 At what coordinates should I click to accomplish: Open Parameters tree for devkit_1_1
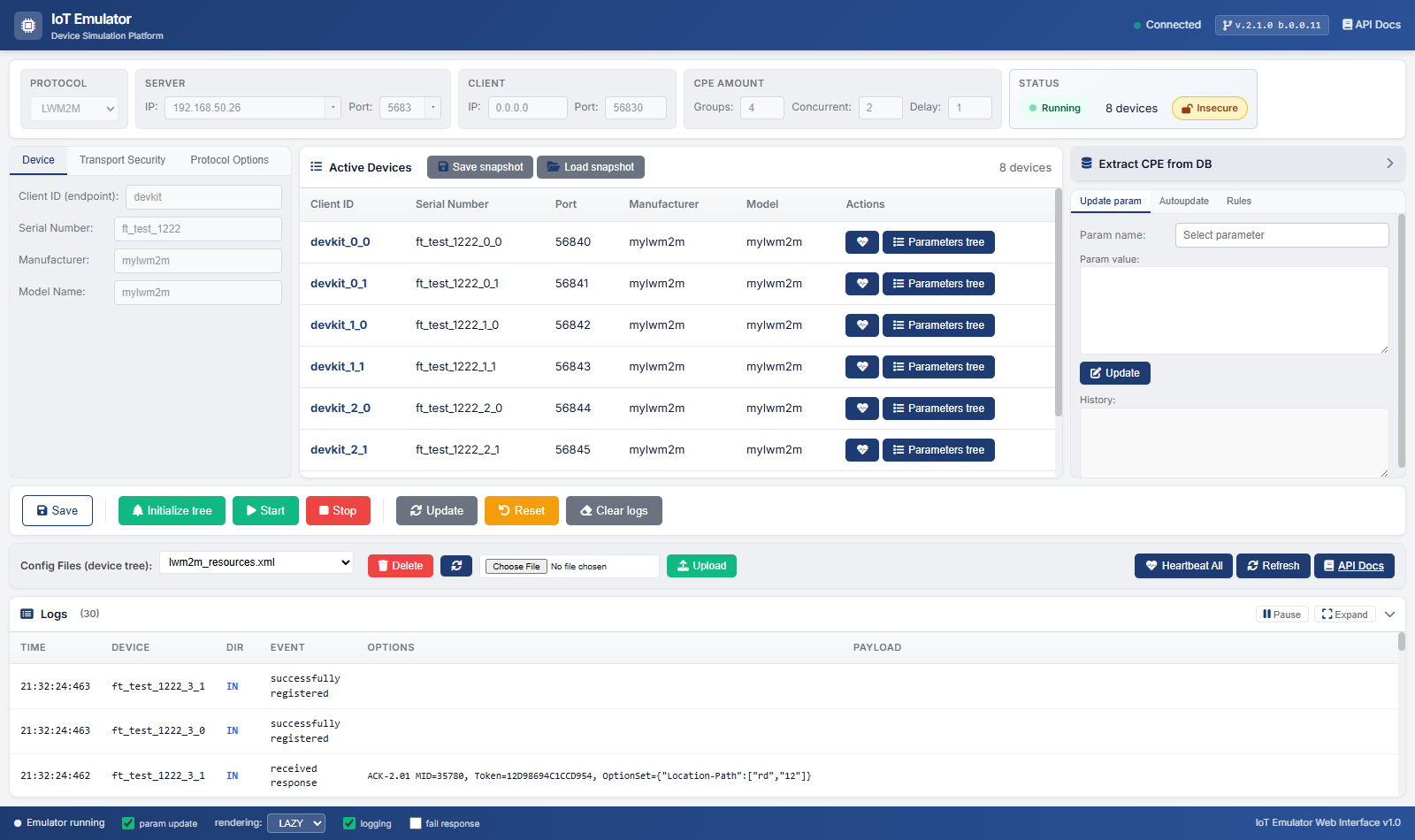[x=938, y=367]
